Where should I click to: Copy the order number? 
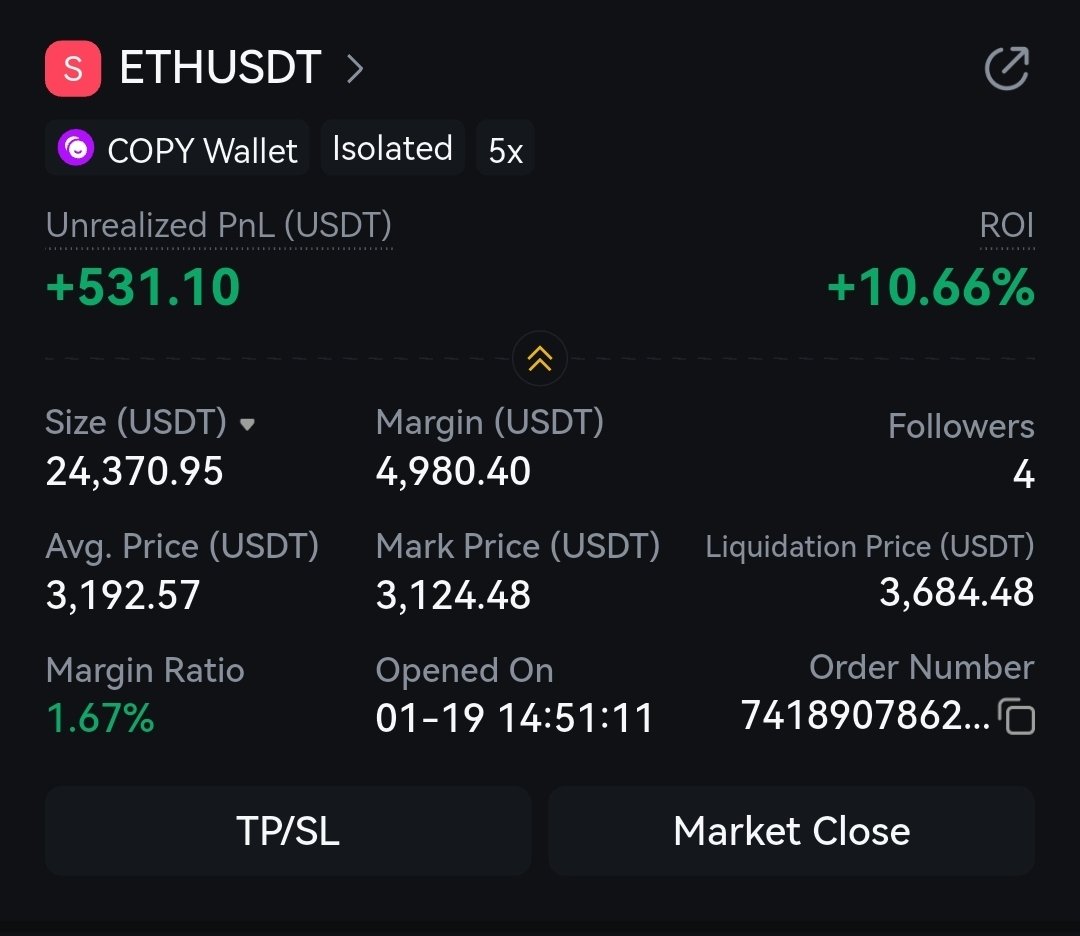(1018, 718)
